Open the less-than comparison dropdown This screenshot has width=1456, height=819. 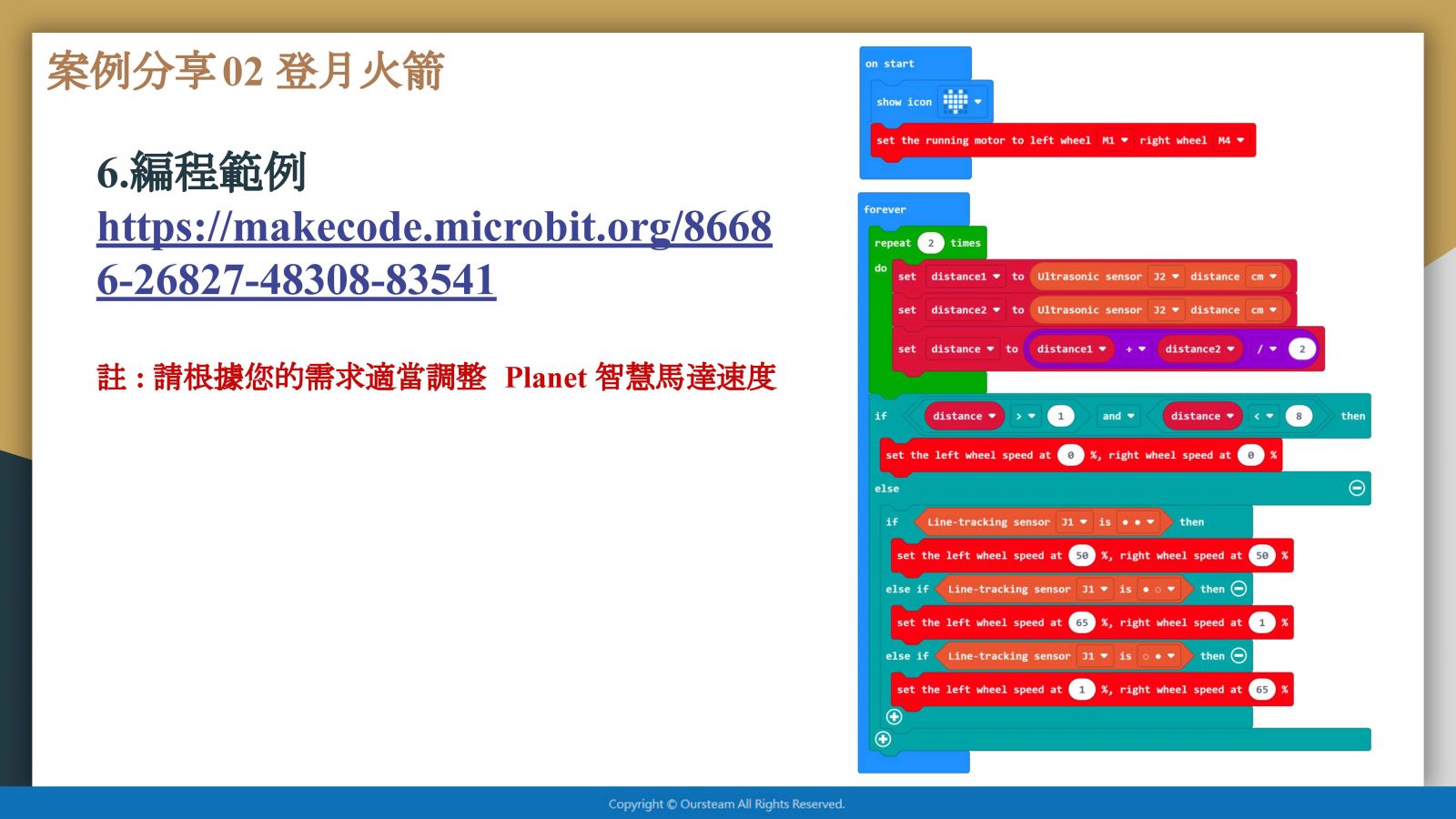coord(1264,416)
